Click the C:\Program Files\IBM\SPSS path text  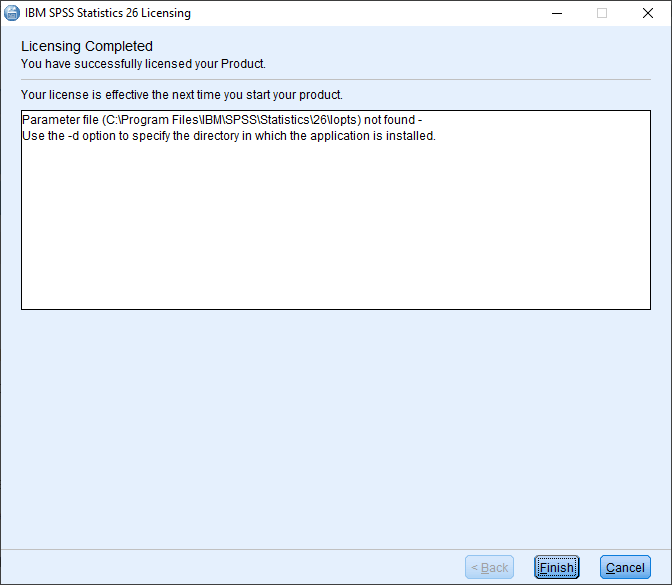[231, 120]
